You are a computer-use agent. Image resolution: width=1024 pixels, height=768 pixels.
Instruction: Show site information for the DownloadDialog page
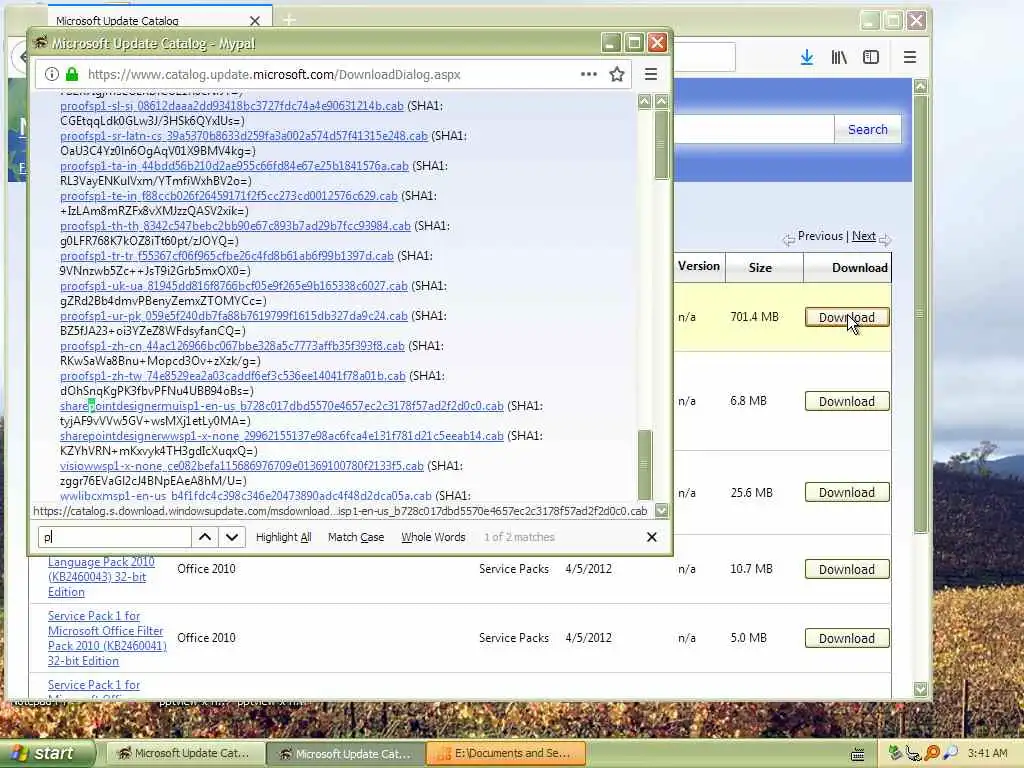point(52,74)
